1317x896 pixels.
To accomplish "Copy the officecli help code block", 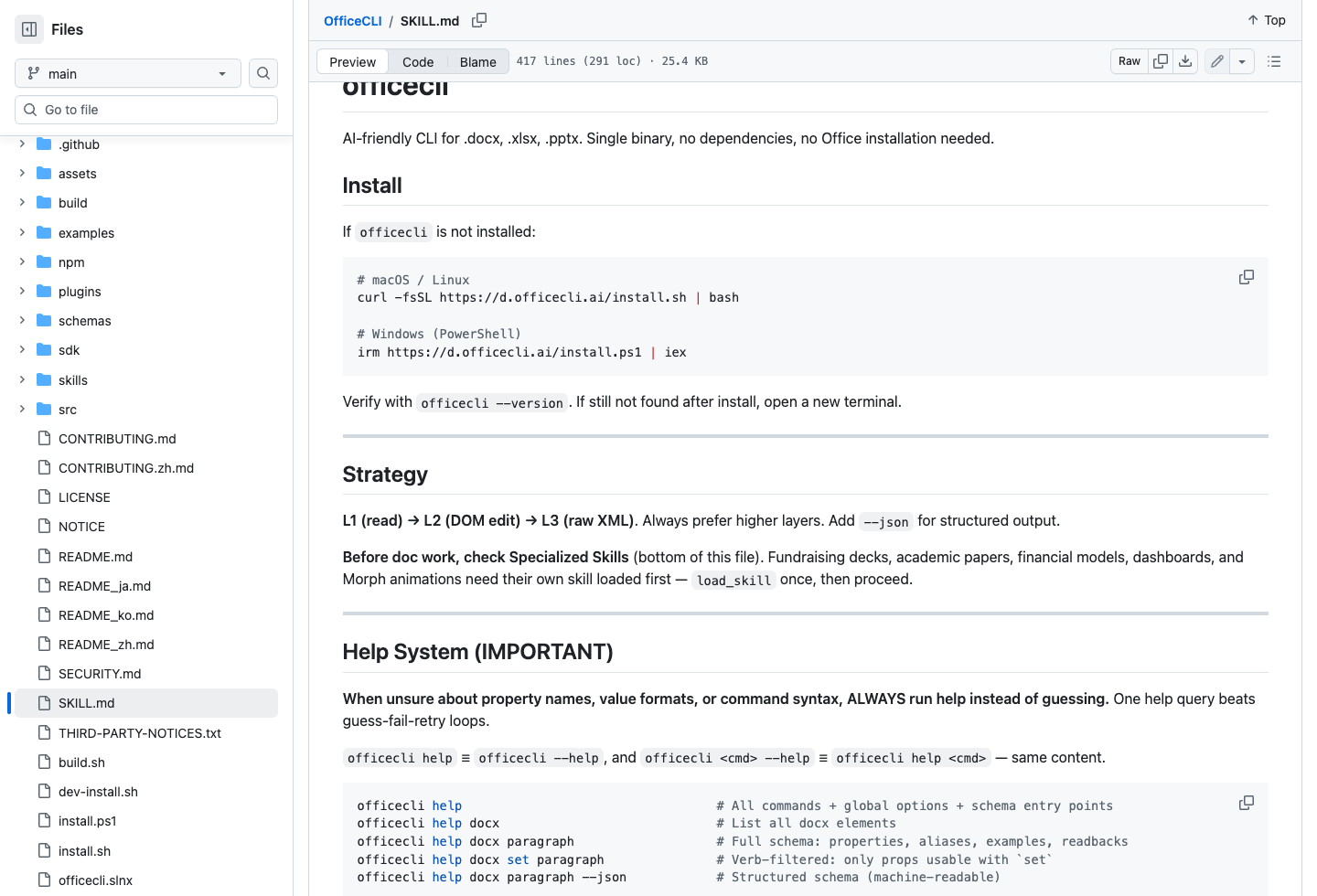I will [x=1247, y=803].
